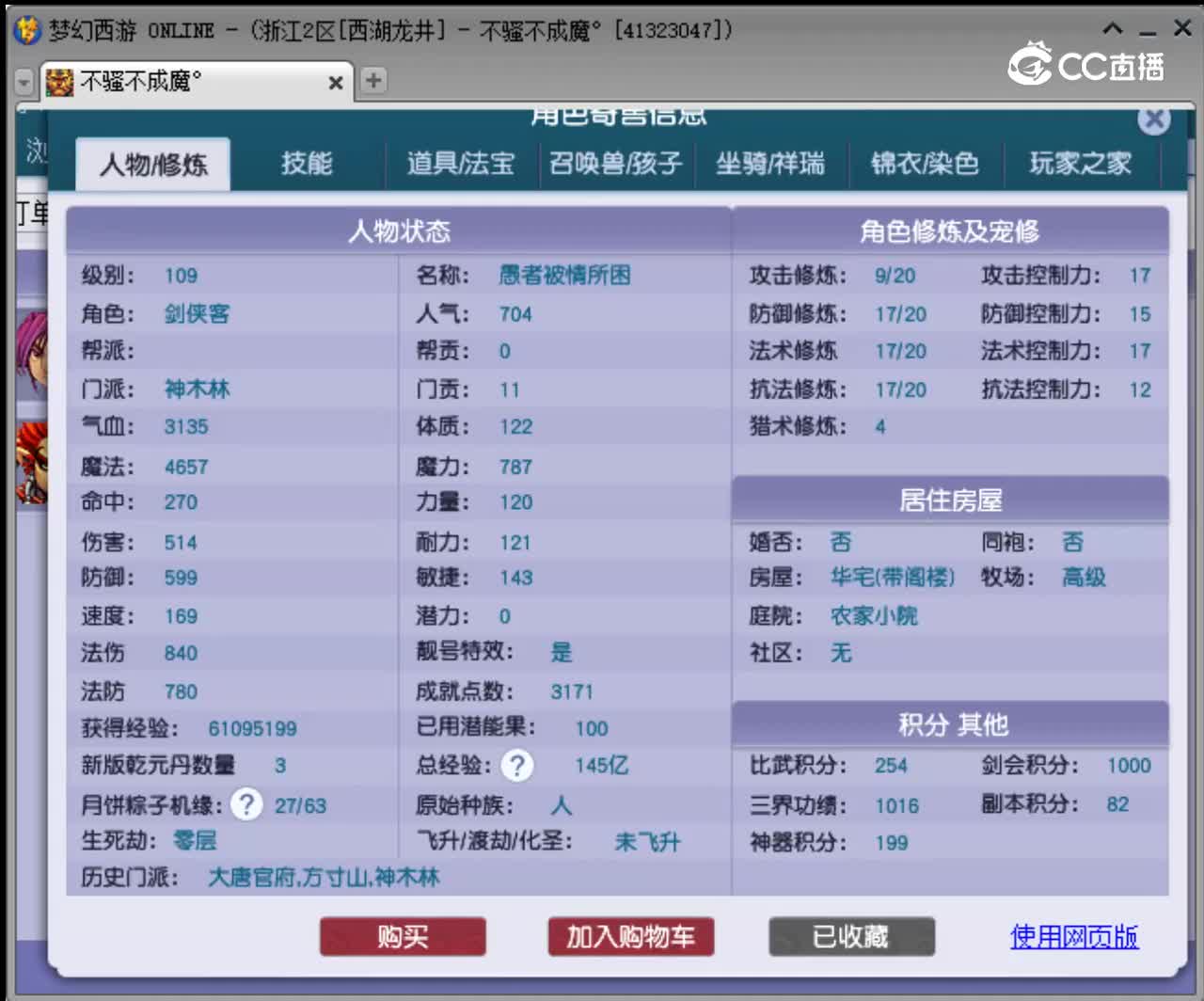Click the 居住房屋 section header
Viewport: 1204px width, 1001px height.
pyautogui.click(x=950, y=500)
